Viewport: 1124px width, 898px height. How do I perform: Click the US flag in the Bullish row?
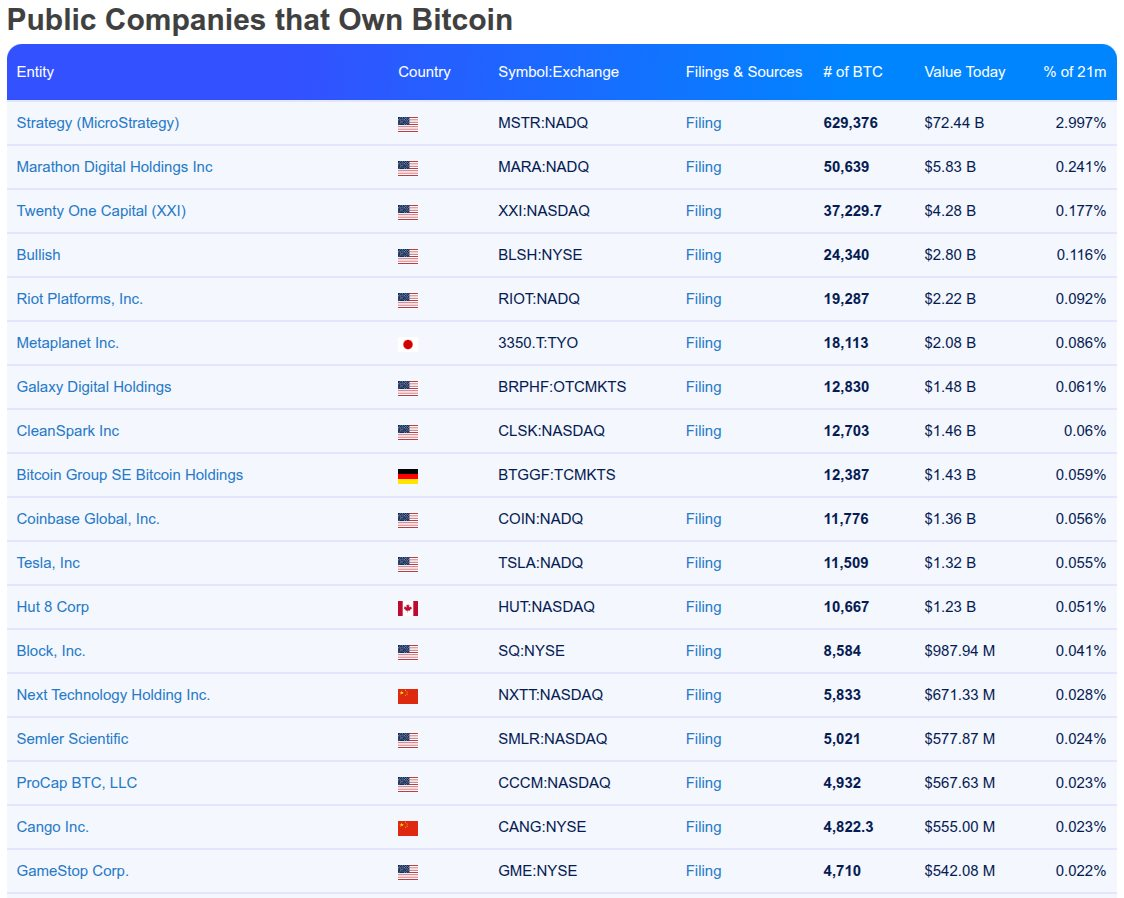coord(408,257)
